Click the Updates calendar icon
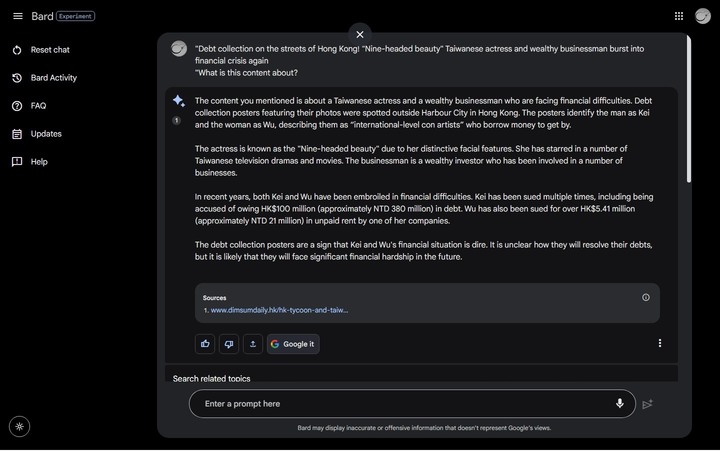 point(17,134)
